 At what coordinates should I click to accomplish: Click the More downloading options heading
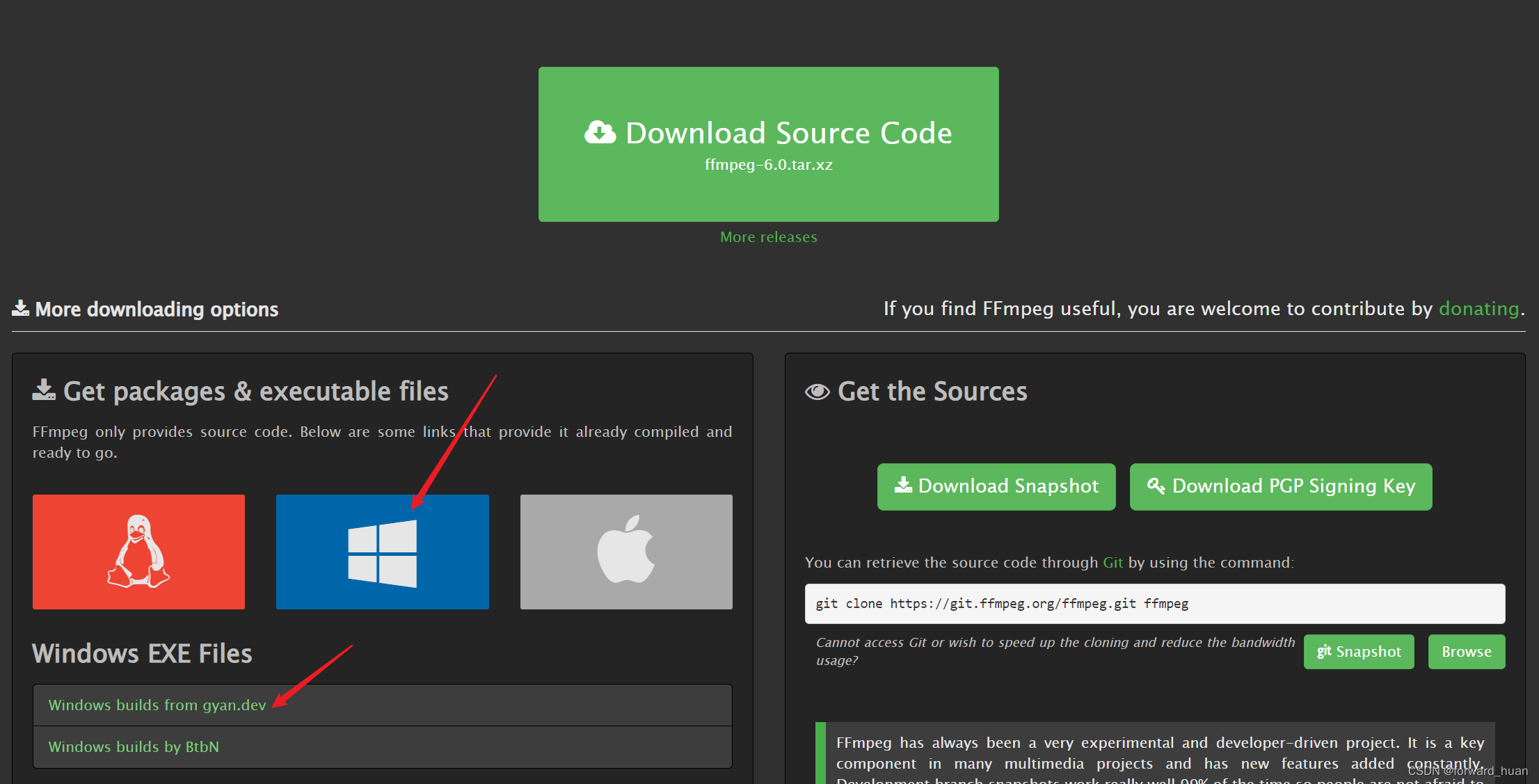(157, 310)
